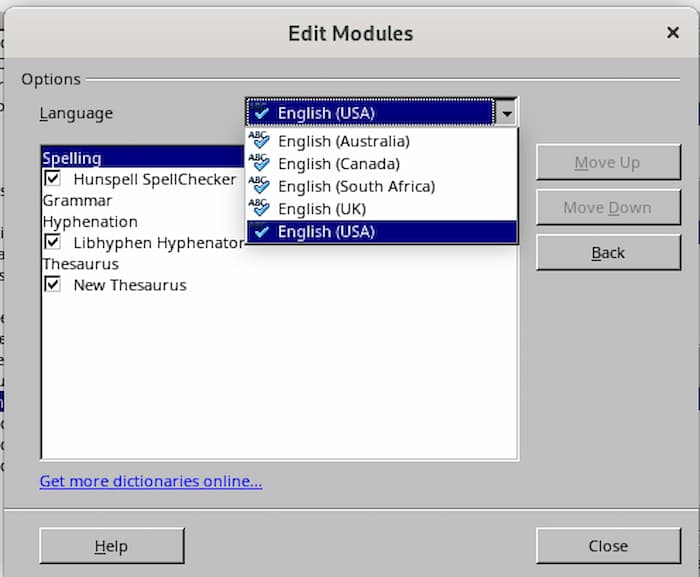Uncheck the Hunspell SpellChecker checkbox
The width and height of the screenshot is (700, 577).
(x=52, y=180)
